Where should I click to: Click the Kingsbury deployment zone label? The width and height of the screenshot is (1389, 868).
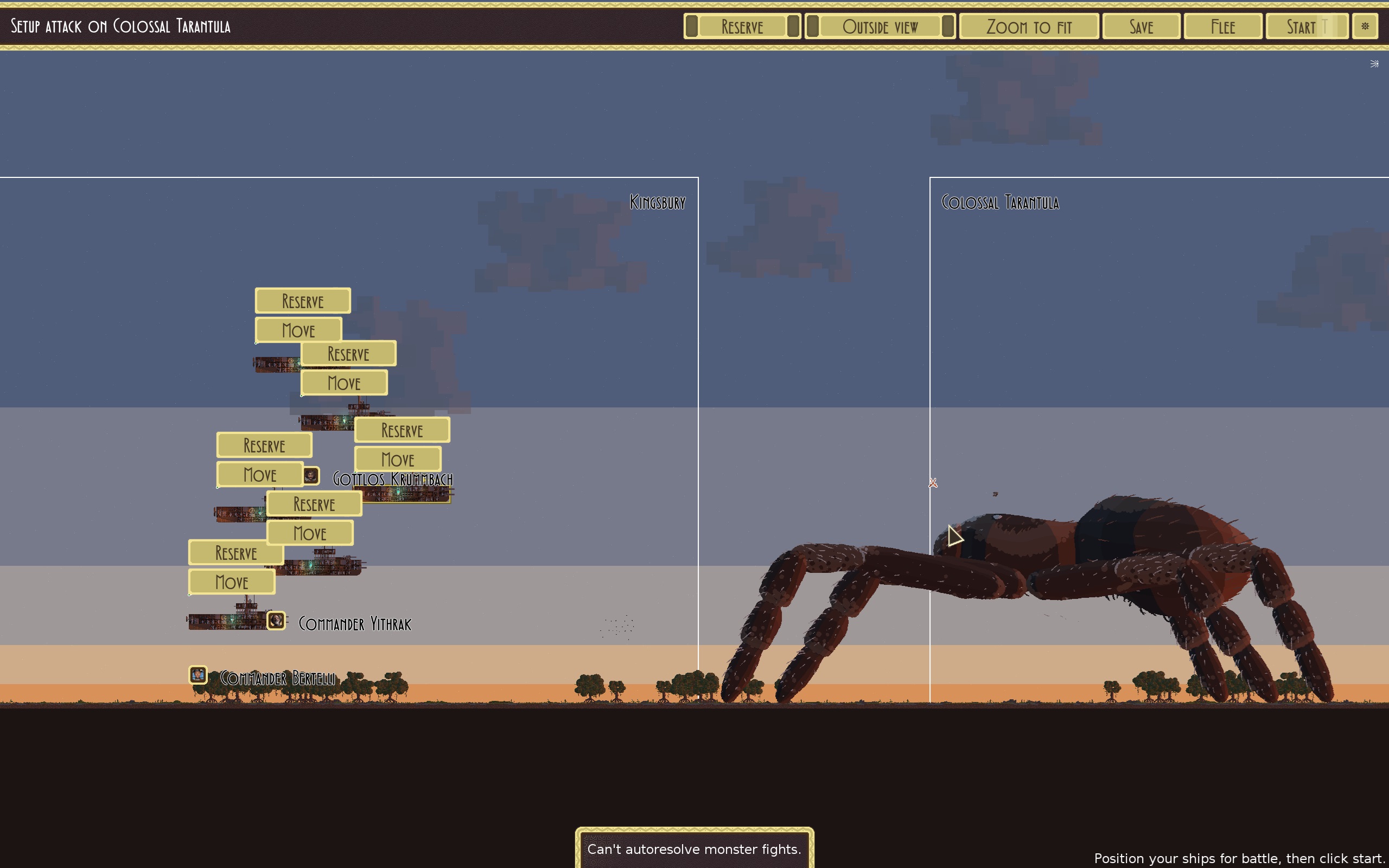658,202
